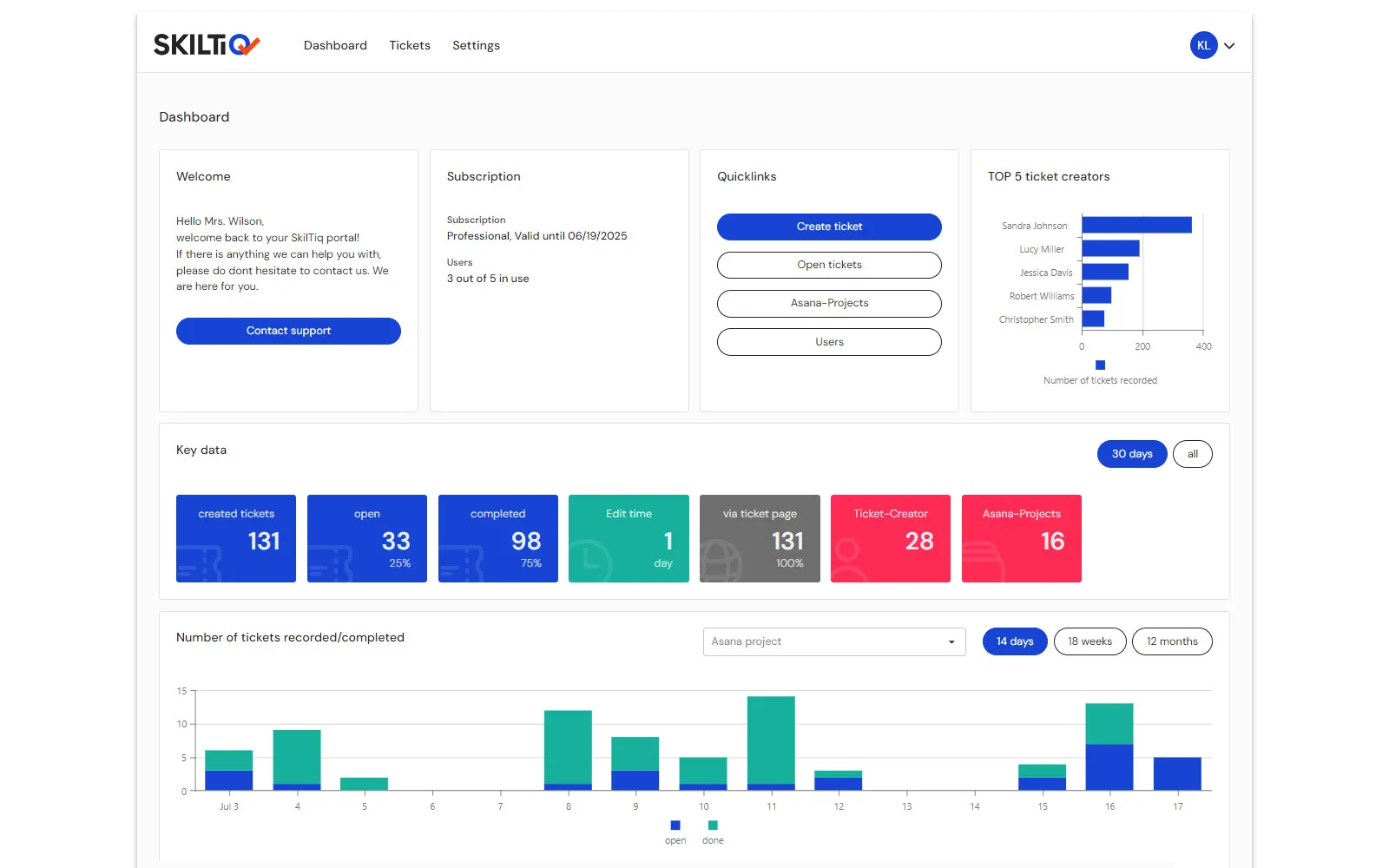Open the KL user avatar
The height and width of the screenshot is (868, 1389).
tap(1203, 45)
